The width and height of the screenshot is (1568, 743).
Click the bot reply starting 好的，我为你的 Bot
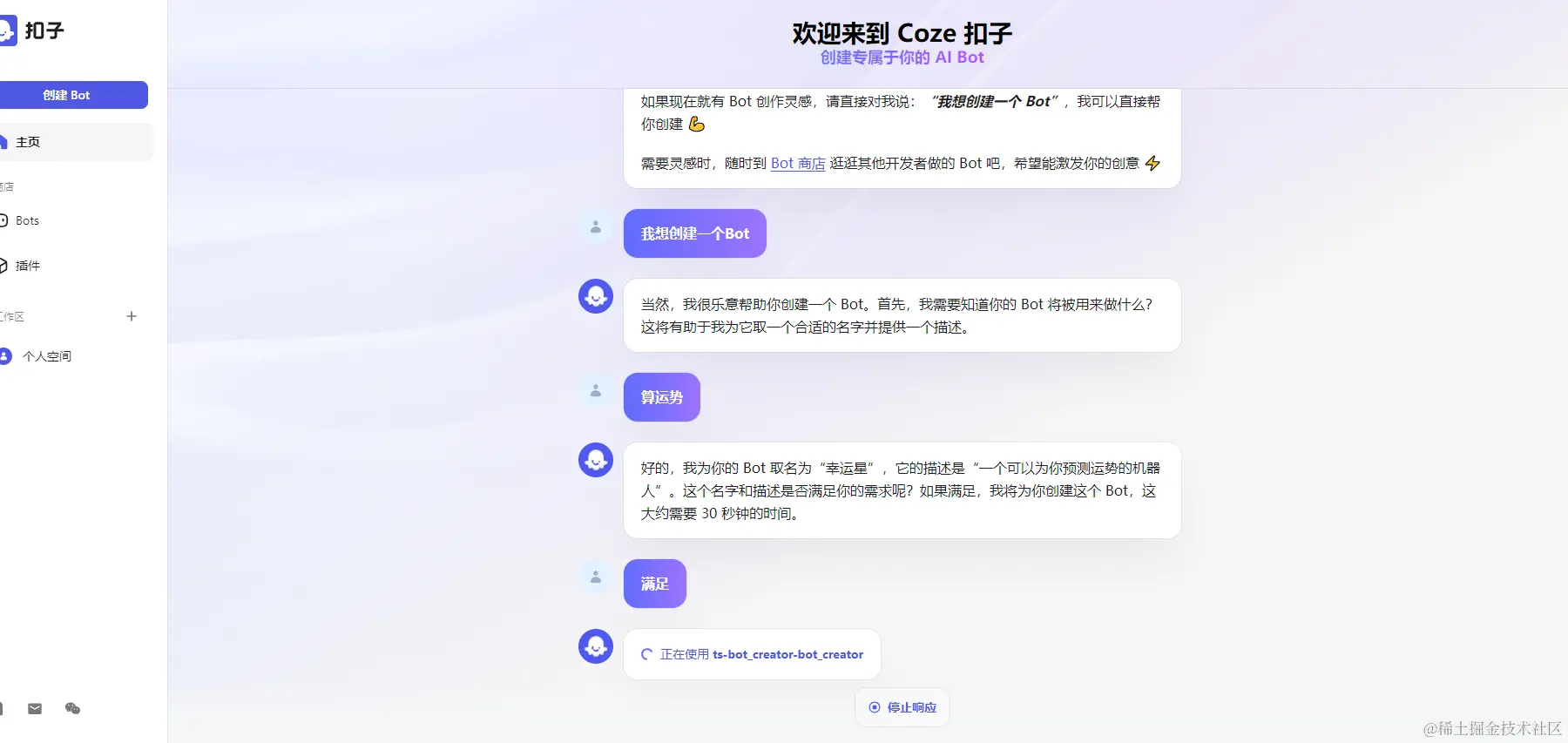point(902,490)
